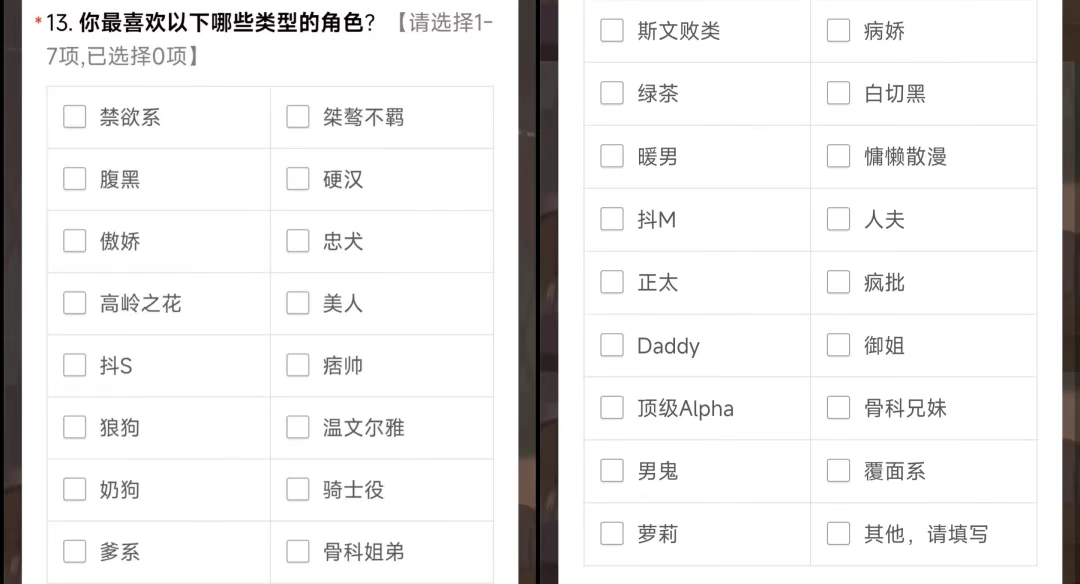This screenshot has width=1080, height=584.
Task: Select the 桀骜不羁 option
Action: tap(298, 117)
